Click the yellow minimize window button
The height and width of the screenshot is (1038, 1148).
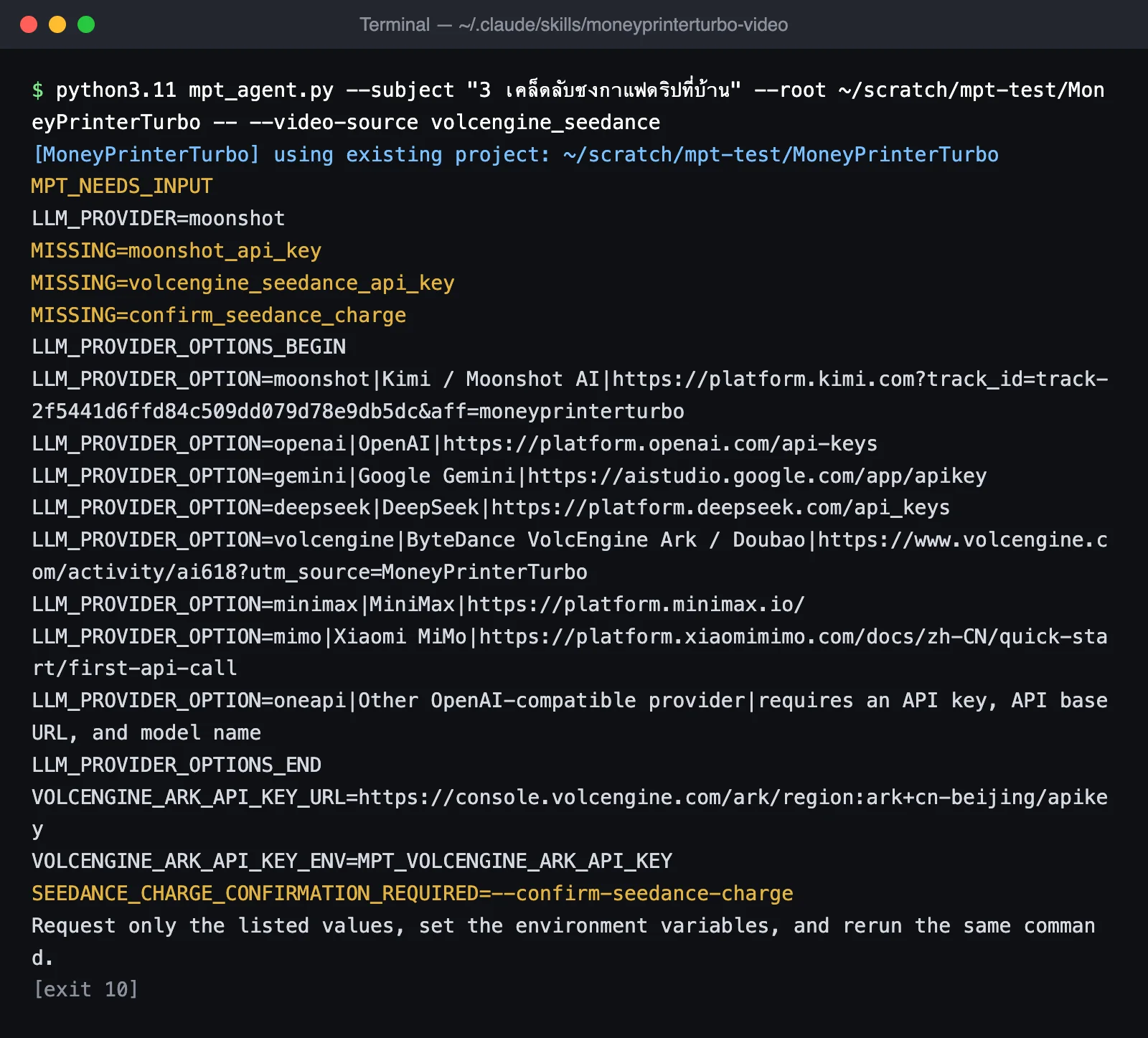57,24
